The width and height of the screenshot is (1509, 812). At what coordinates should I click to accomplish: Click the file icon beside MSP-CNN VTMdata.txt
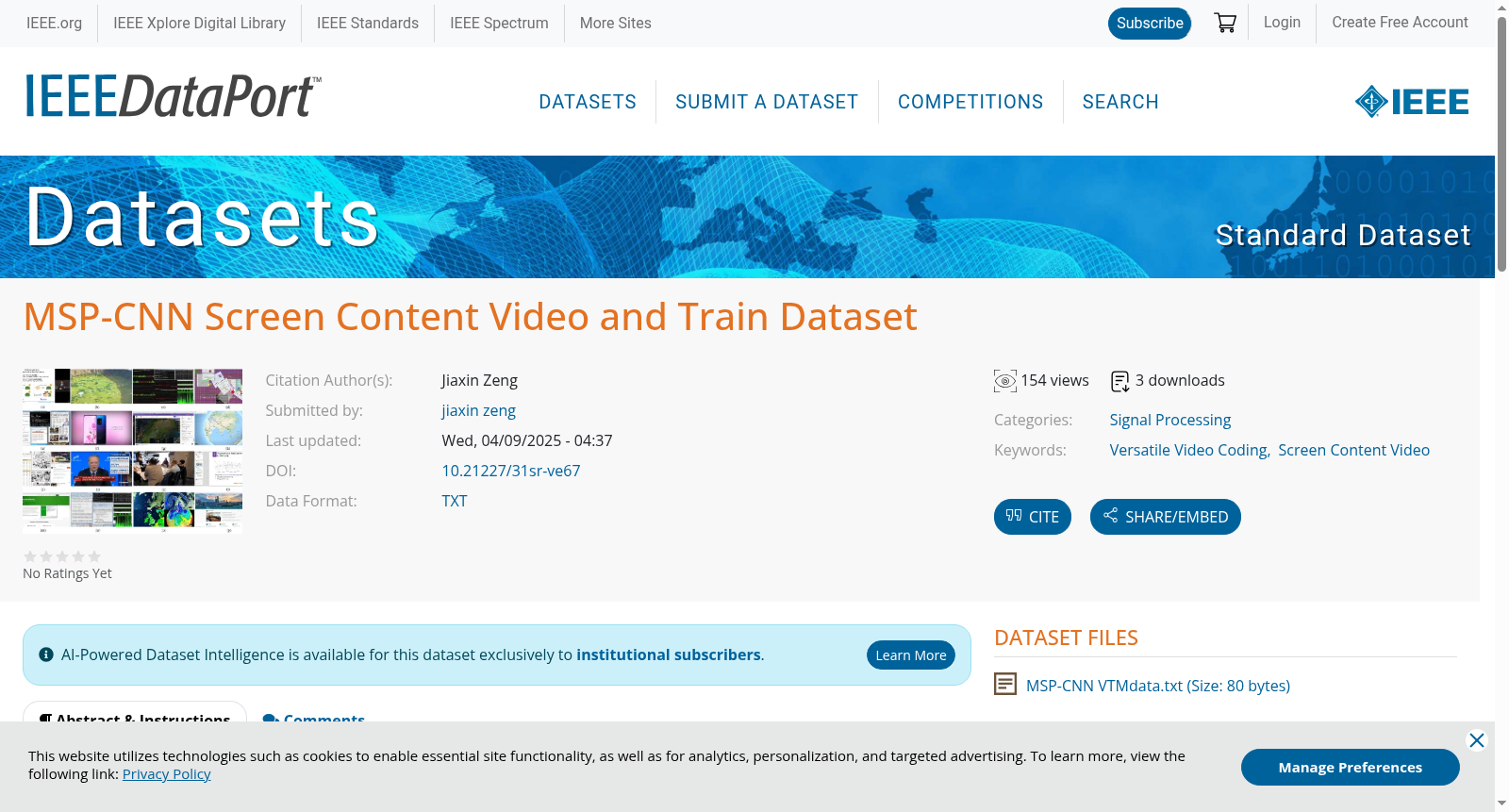1005,684
